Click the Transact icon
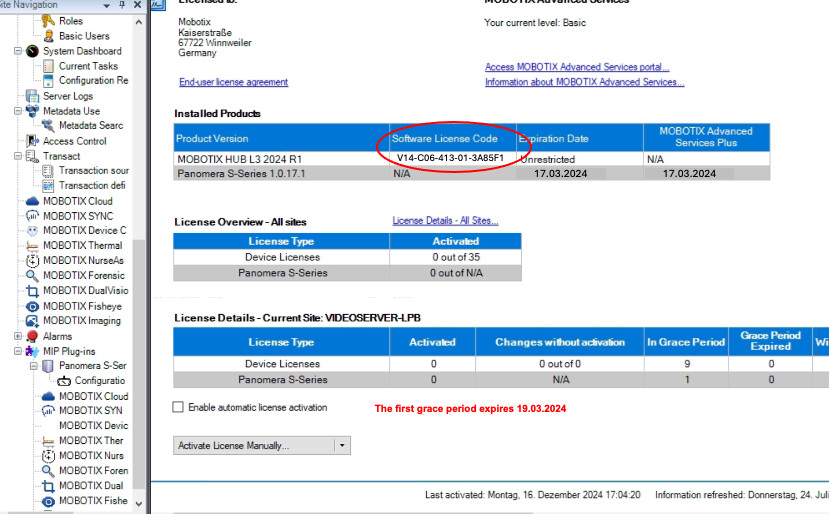The width and height of the screenshot is (829, 514). [32, 156]
